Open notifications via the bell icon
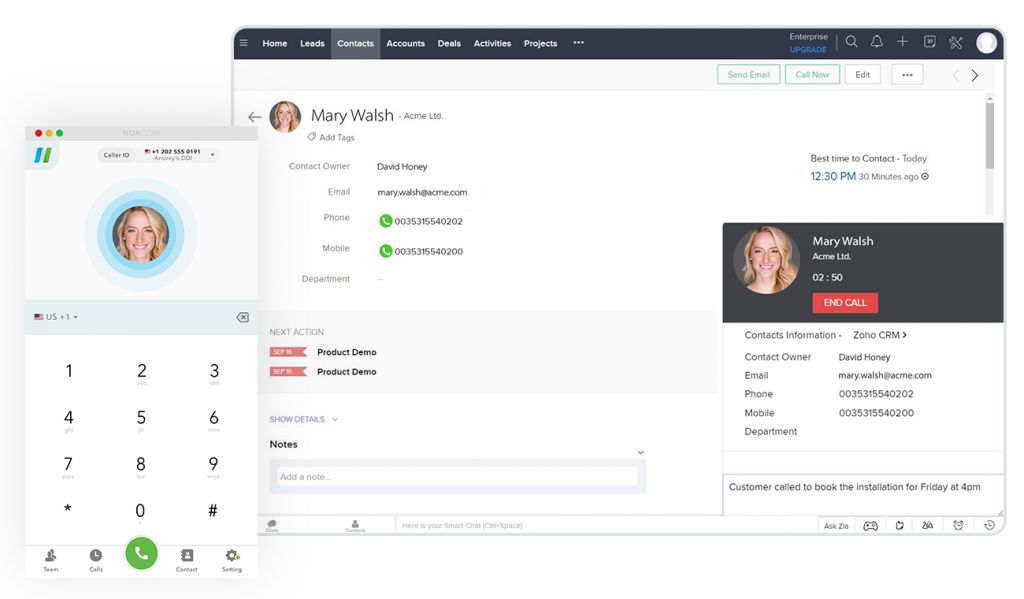 point(877,42)
